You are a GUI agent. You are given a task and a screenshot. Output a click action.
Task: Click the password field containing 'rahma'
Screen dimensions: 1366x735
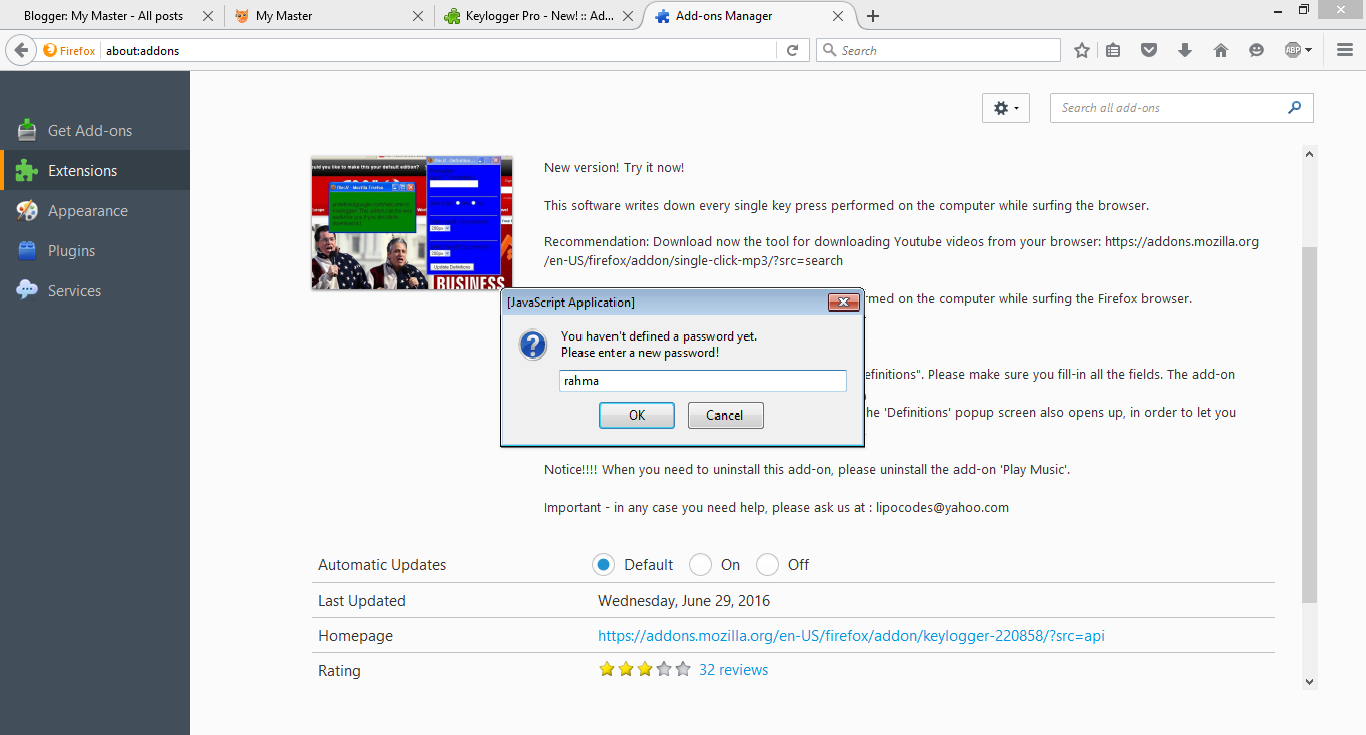[703, 381]
